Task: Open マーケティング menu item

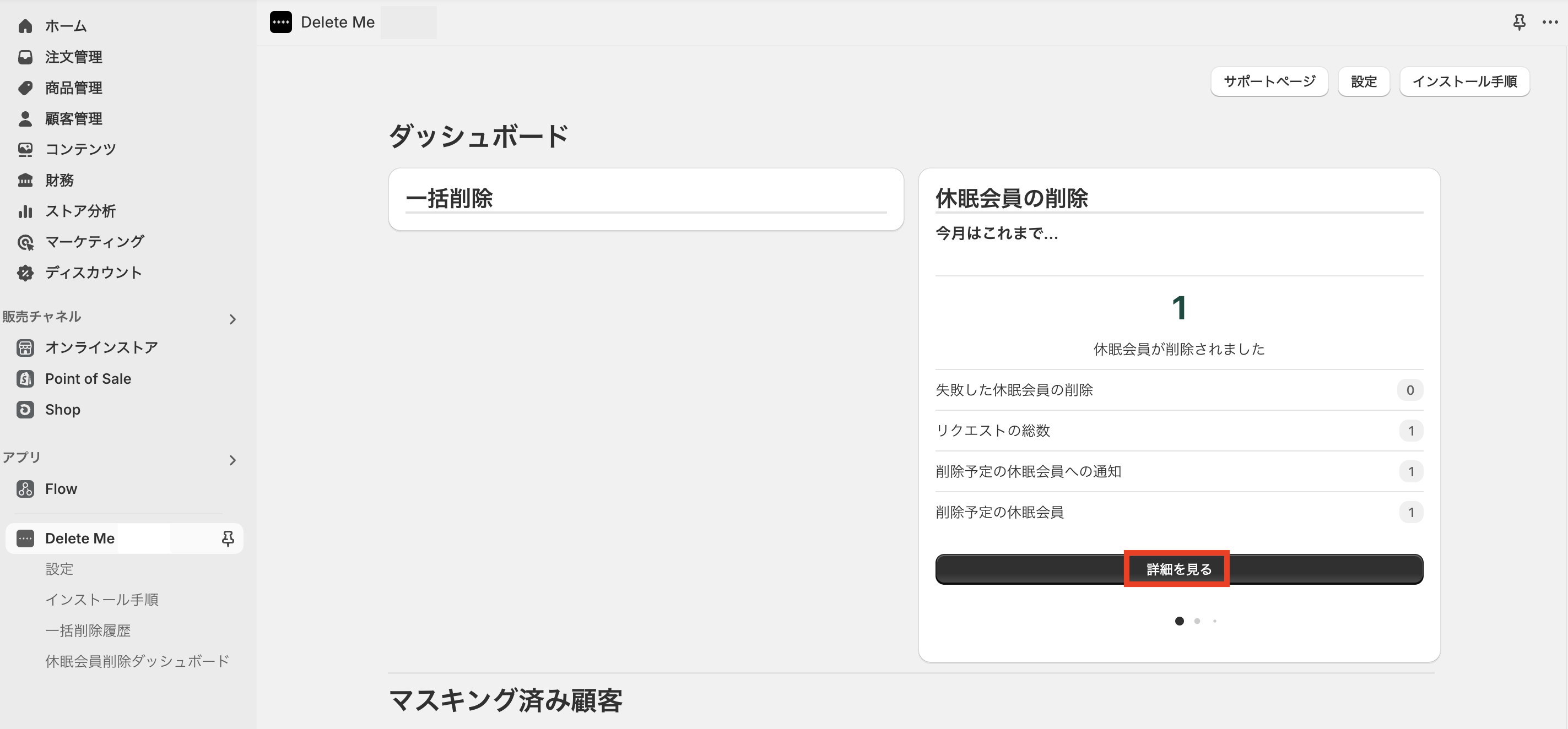Action: 95,242
